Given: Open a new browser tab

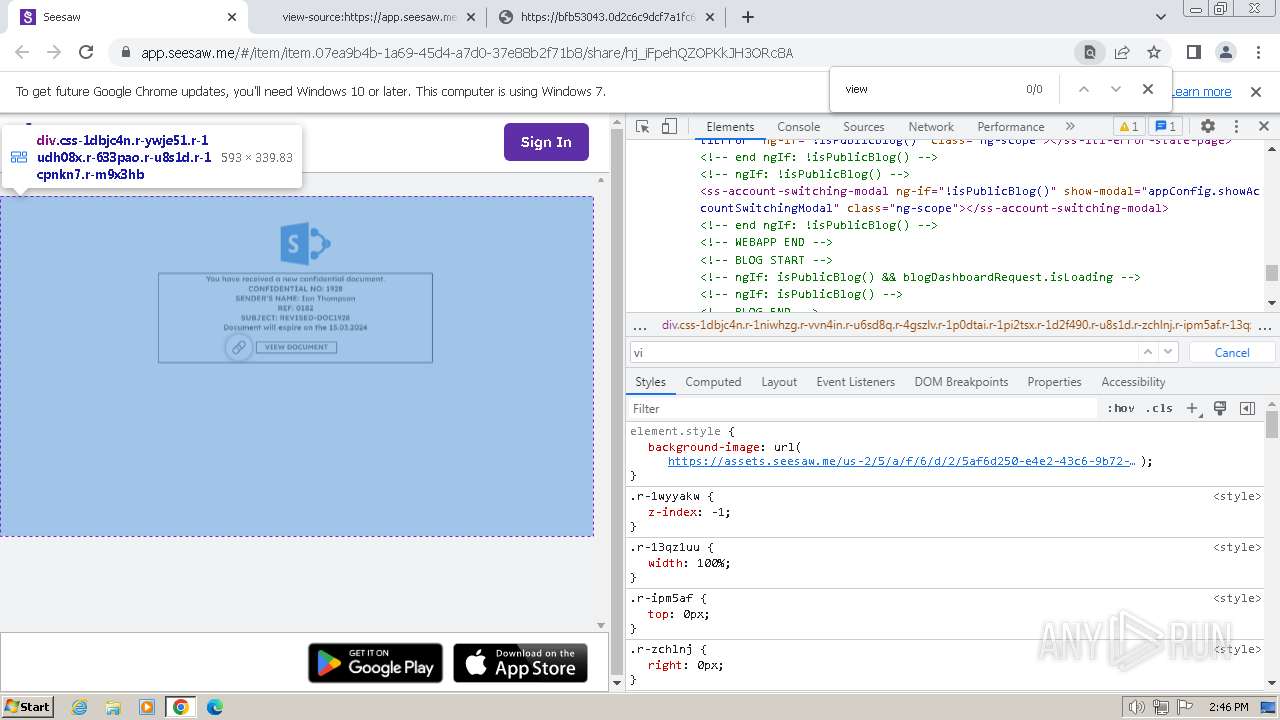Looking at the screenshot, I should click(x=748, y=17).
